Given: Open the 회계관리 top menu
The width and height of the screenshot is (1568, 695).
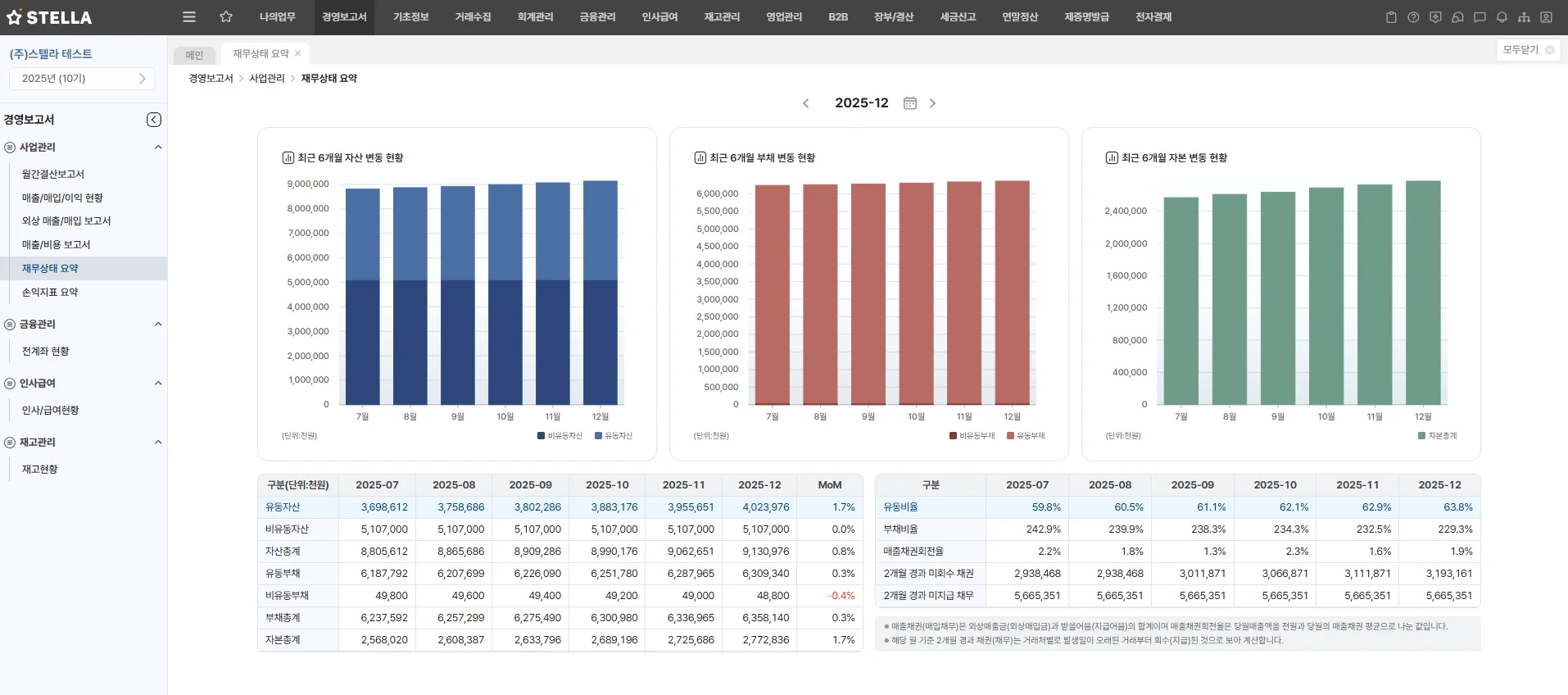Looking at the screenshot, I should 535,17.
